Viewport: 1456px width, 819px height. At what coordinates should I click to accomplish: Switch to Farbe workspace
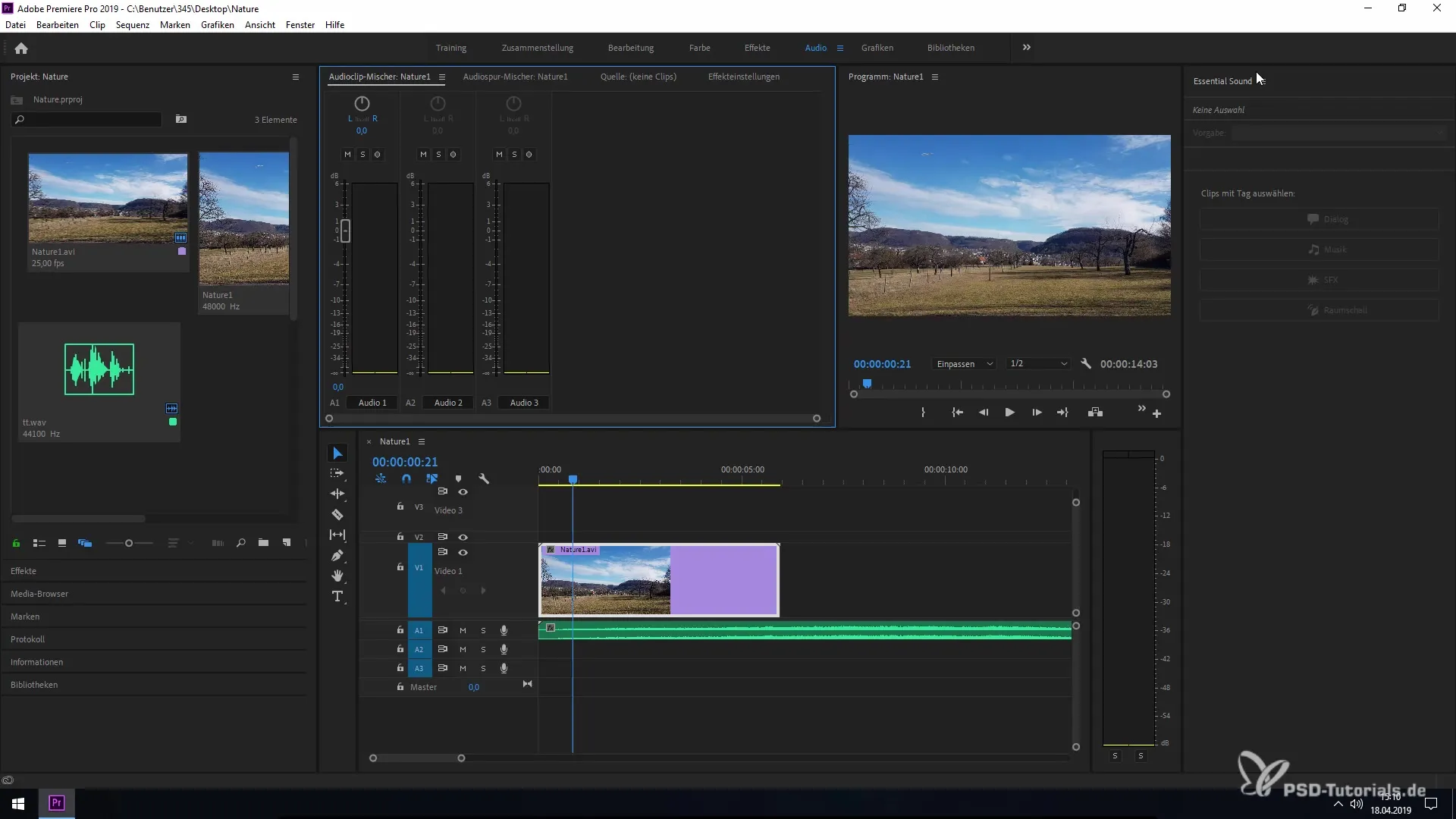[x=699, y=48]
